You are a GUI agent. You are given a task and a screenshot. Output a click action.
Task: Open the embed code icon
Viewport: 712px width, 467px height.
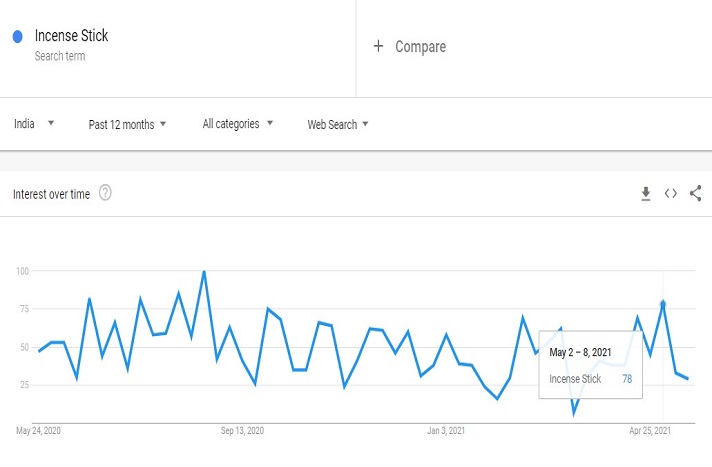coord(671,193)
